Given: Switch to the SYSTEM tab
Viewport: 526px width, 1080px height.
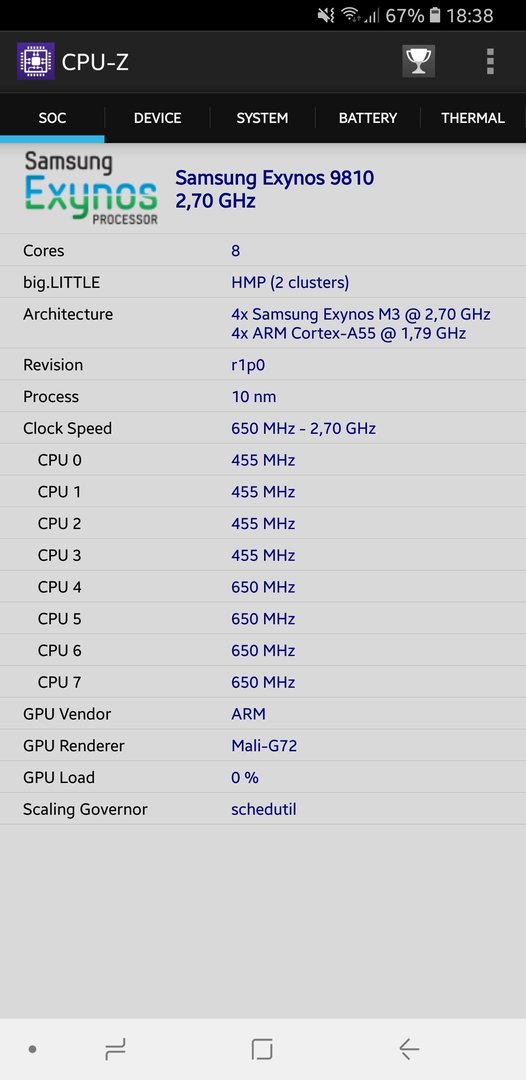Looking at the screenshot, I should pos(262,118).
